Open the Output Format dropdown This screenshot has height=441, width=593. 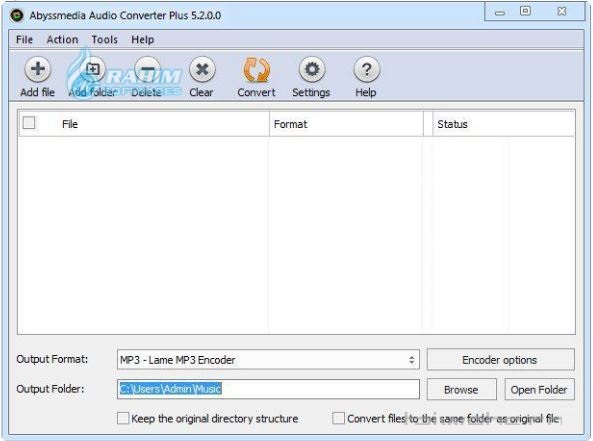pos(268,360)
